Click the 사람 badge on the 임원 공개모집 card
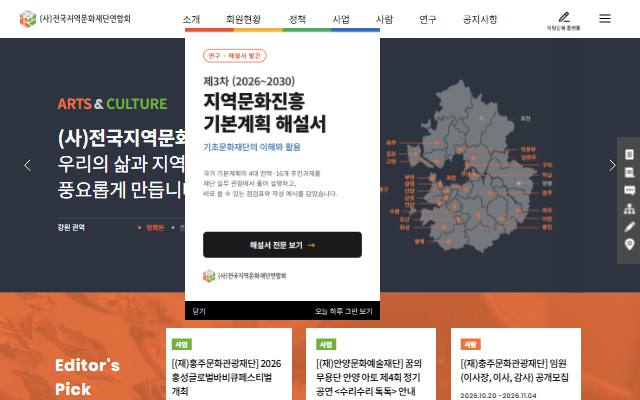640x400 pixels. (471, 344)
